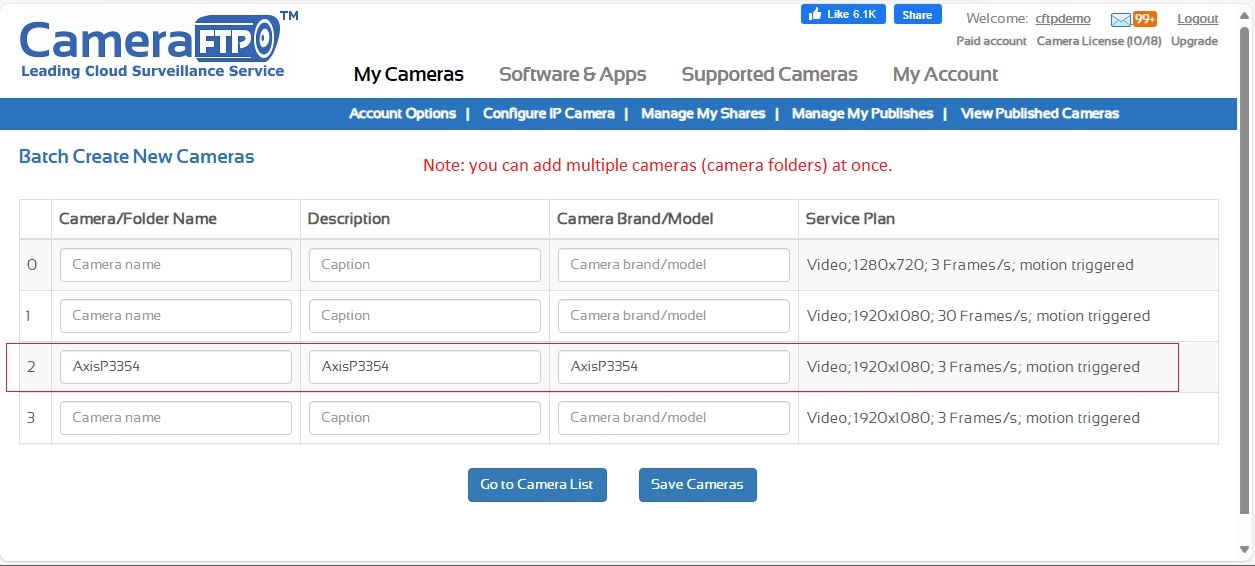Go to the Supported Cameras menu
This screenshot has height=566, width=1255.
pyautogui.click(x=769, y=74)
